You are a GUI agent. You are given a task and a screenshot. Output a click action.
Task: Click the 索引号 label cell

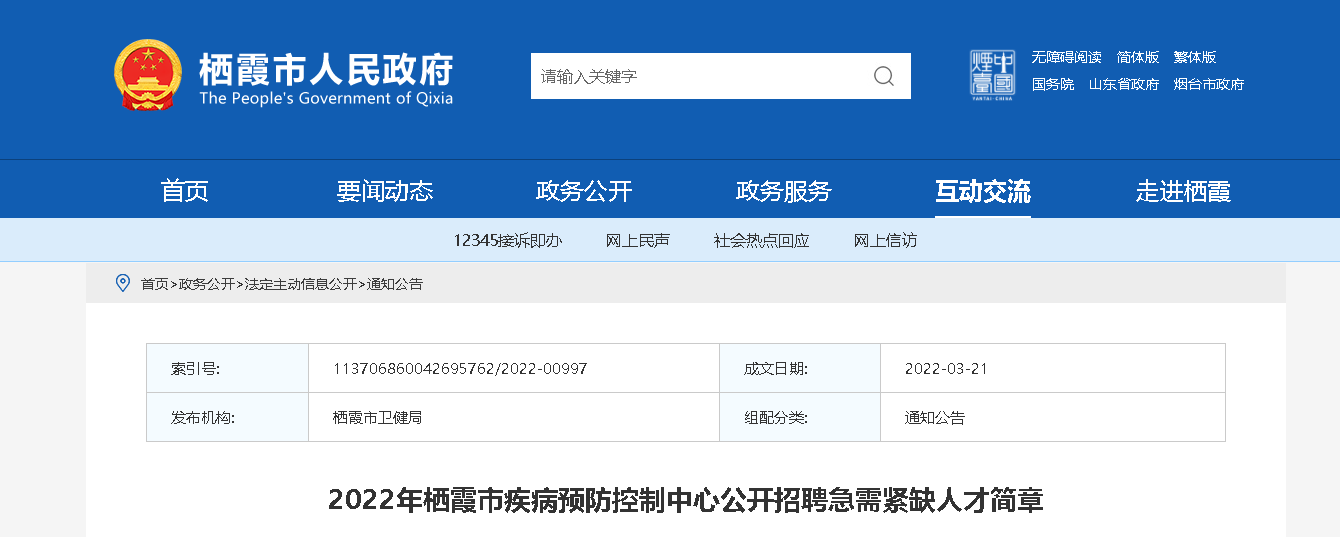[227, 368]
